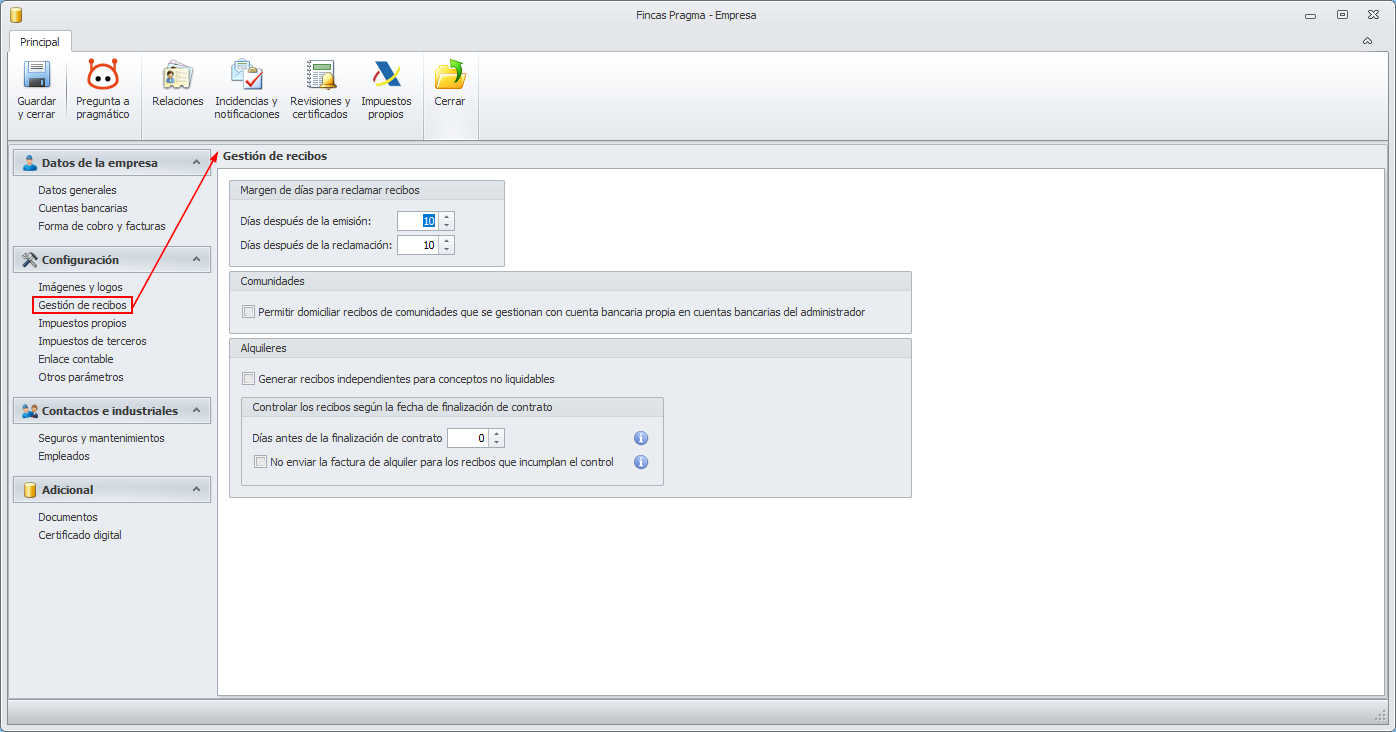This screenshot has width=1396, height=732.
Task: Select Gestión de recibos in the sidebar
Action: click(82, 305)
